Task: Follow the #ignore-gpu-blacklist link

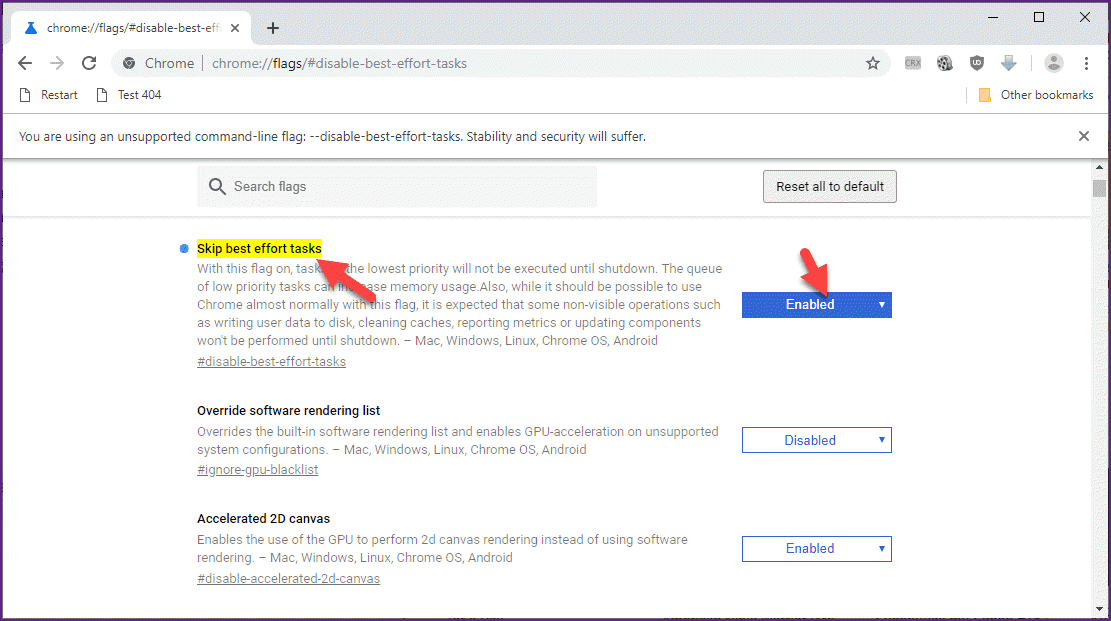Action: [257, 470]
